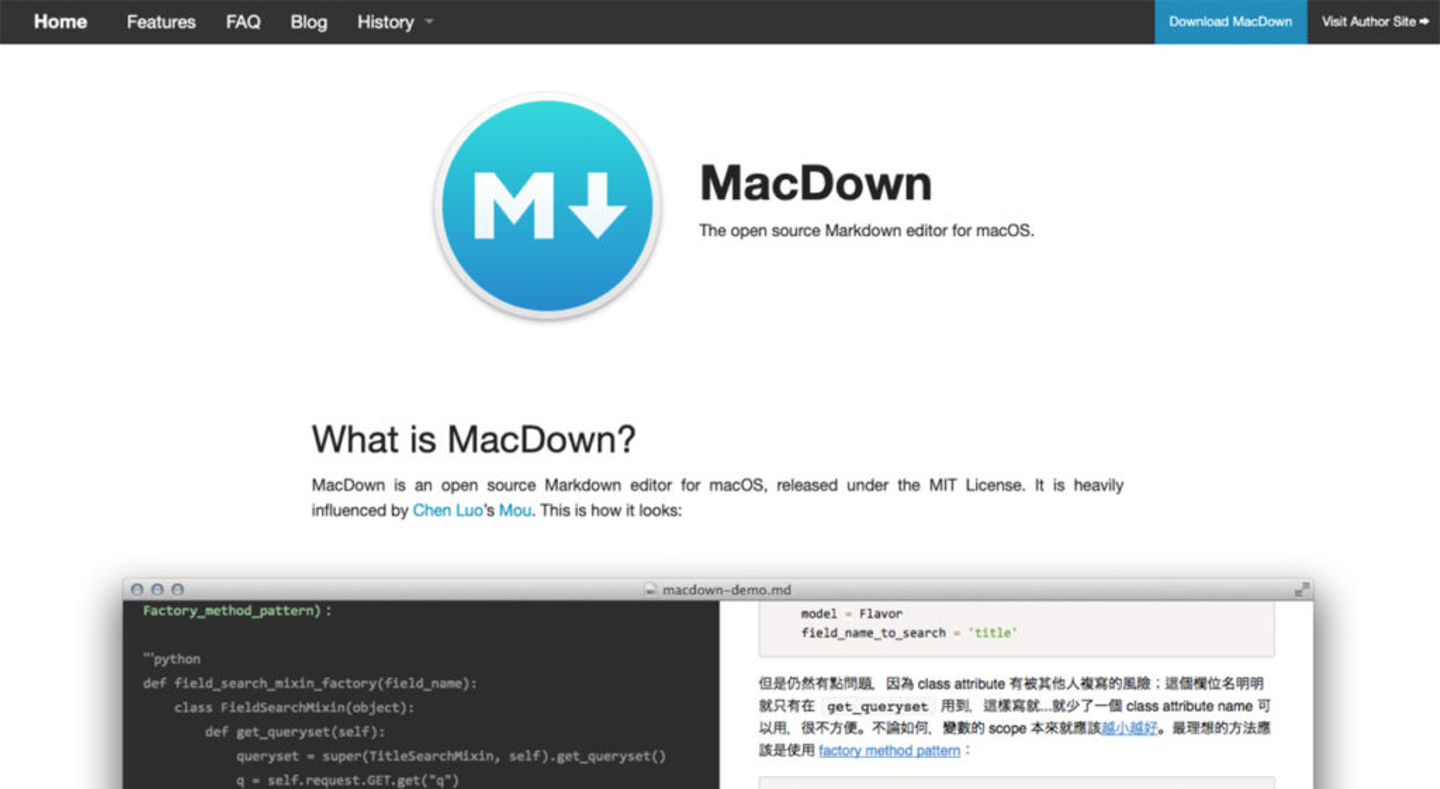This screenshot has width=1440, height=789.
Task: Click the 'Factory_method_pattern):' editor line
Action: 237,610
